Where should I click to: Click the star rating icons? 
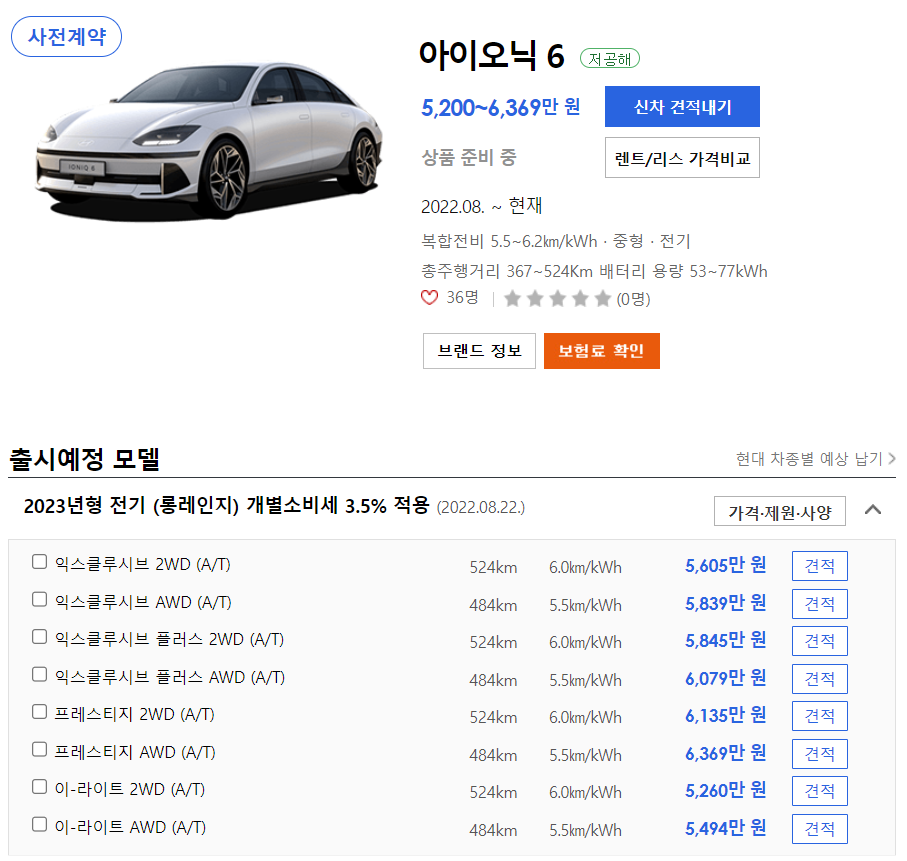[x=558, y=299]
